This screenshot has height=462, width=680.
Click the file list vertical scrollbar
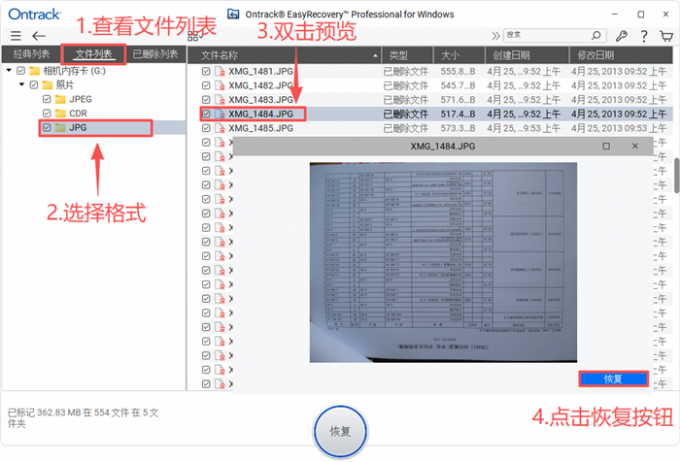[x=677, y=176]
